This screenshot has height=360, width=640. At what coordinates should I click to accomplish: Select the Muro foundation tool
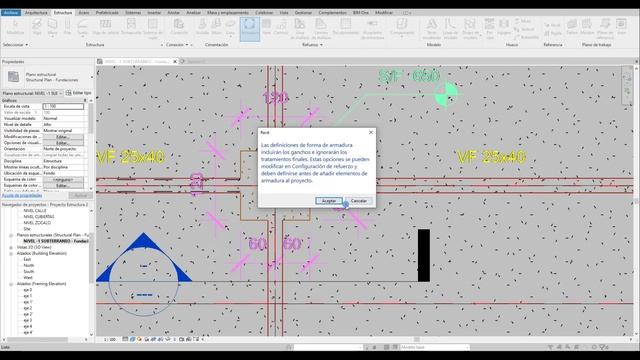pos(216,27)
